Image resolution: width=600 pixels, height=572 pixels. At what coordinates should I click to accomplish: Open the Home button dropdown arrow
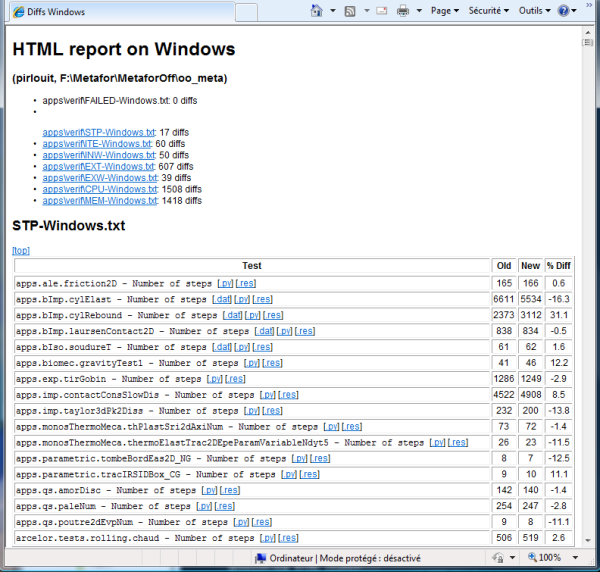[333, 11]
